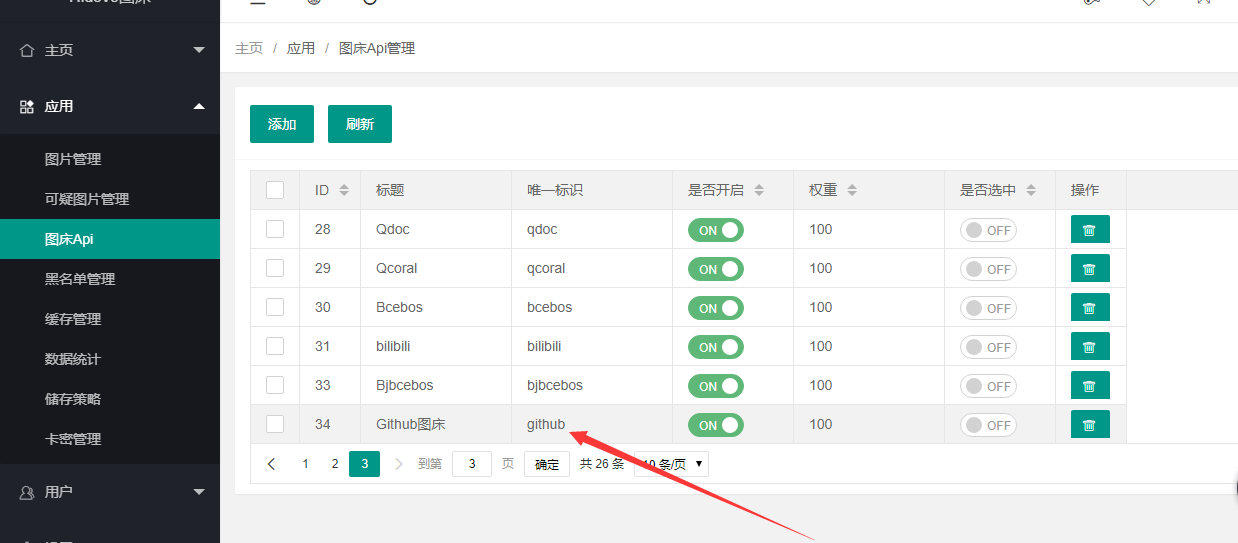Viewport: 1238px width, 543px height.
Task: Click the page number input field
Action: pos(472,464)
